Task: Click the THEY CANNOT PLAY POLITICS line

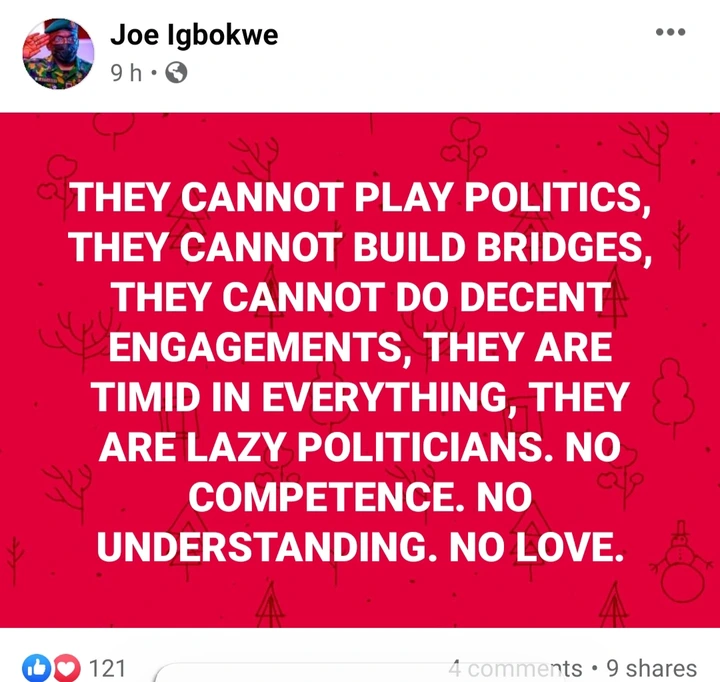Action: click(x=360, y=198)
